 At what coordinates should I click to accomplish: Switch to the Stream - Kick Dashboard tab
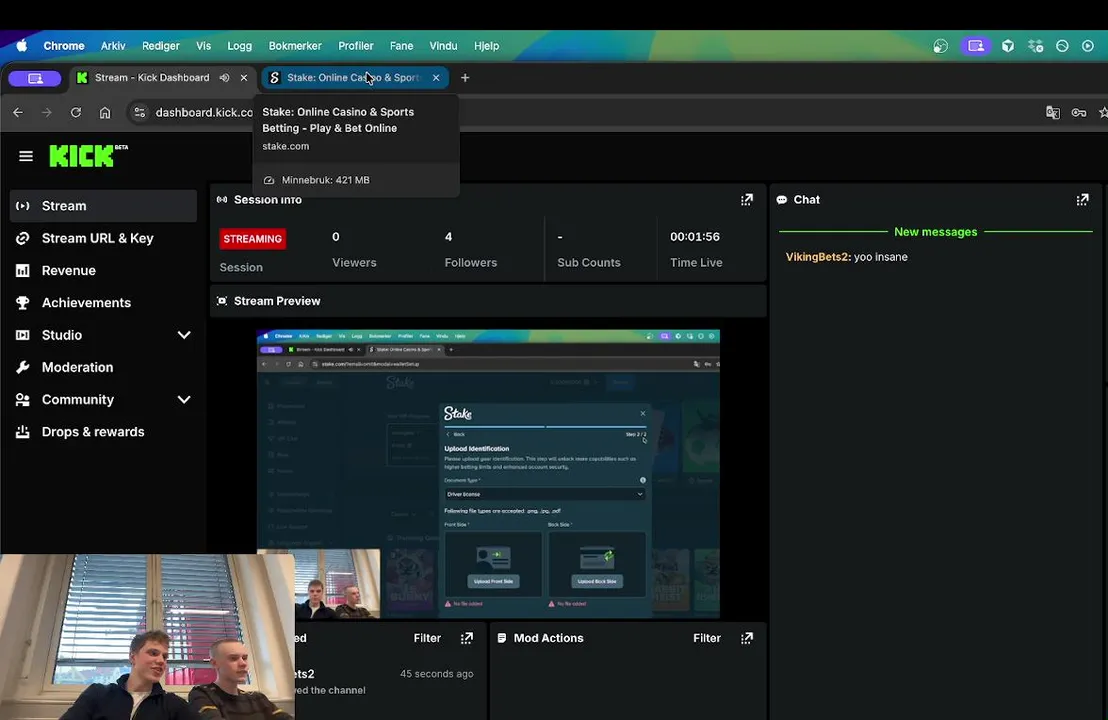point(152,78)
